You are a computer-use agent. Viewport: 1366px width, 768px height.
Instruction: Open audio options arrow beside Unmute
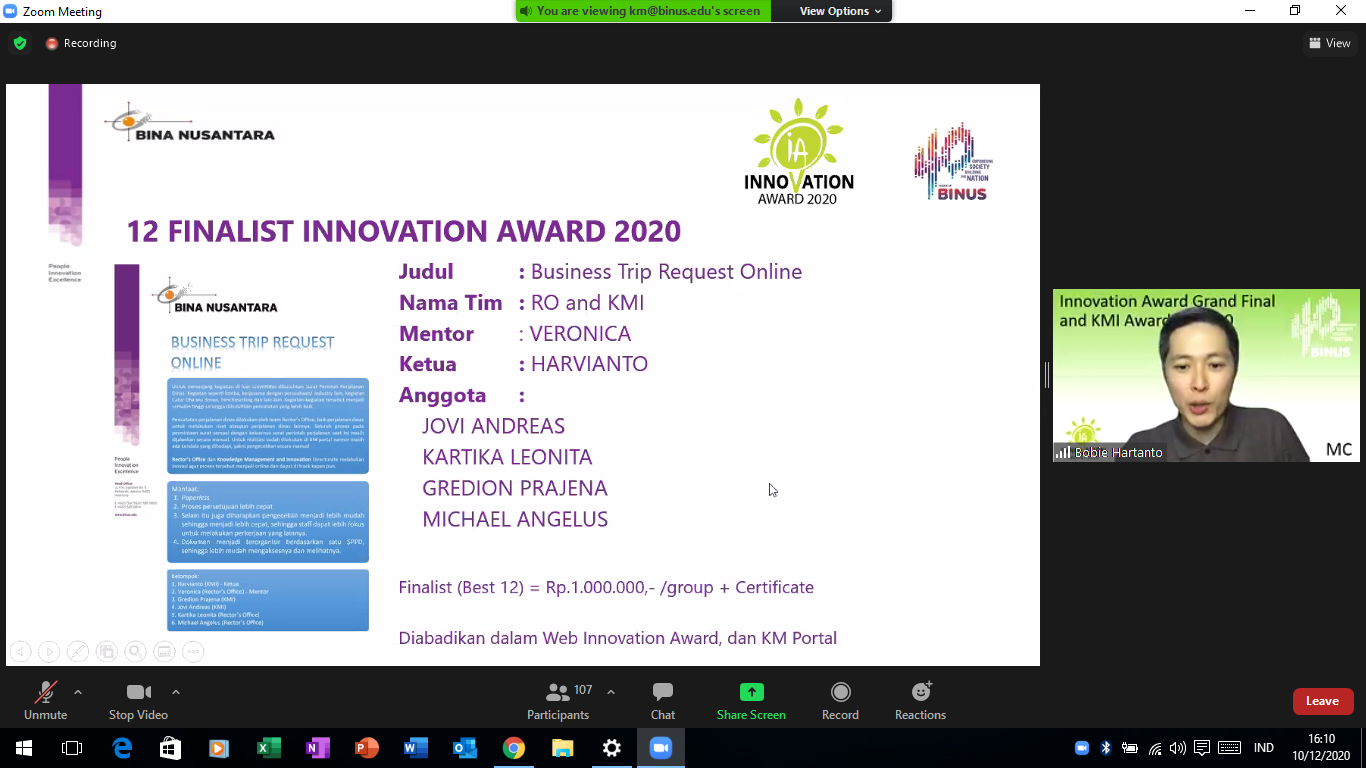click(x=78, y=692)
